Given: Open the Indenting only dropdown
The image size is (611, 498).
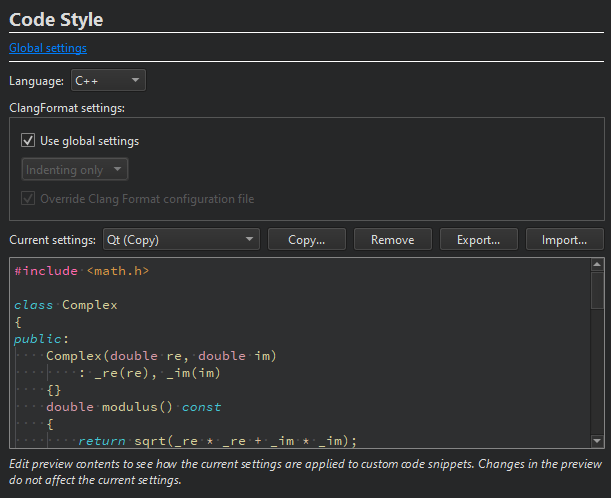Looking at the screenshot, I should point(74,170).
